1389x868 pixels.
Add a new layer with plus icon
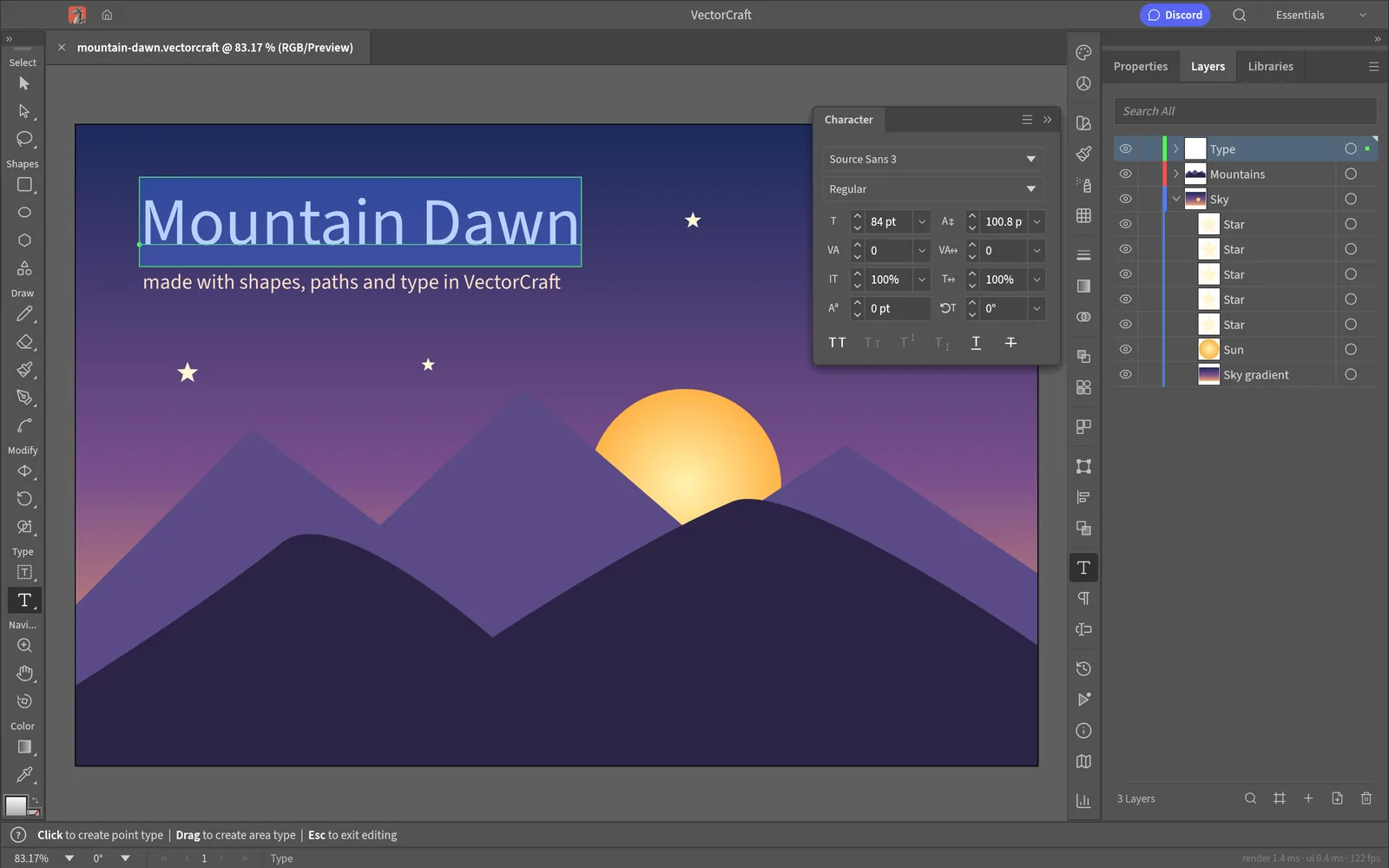coord(1308,799)
